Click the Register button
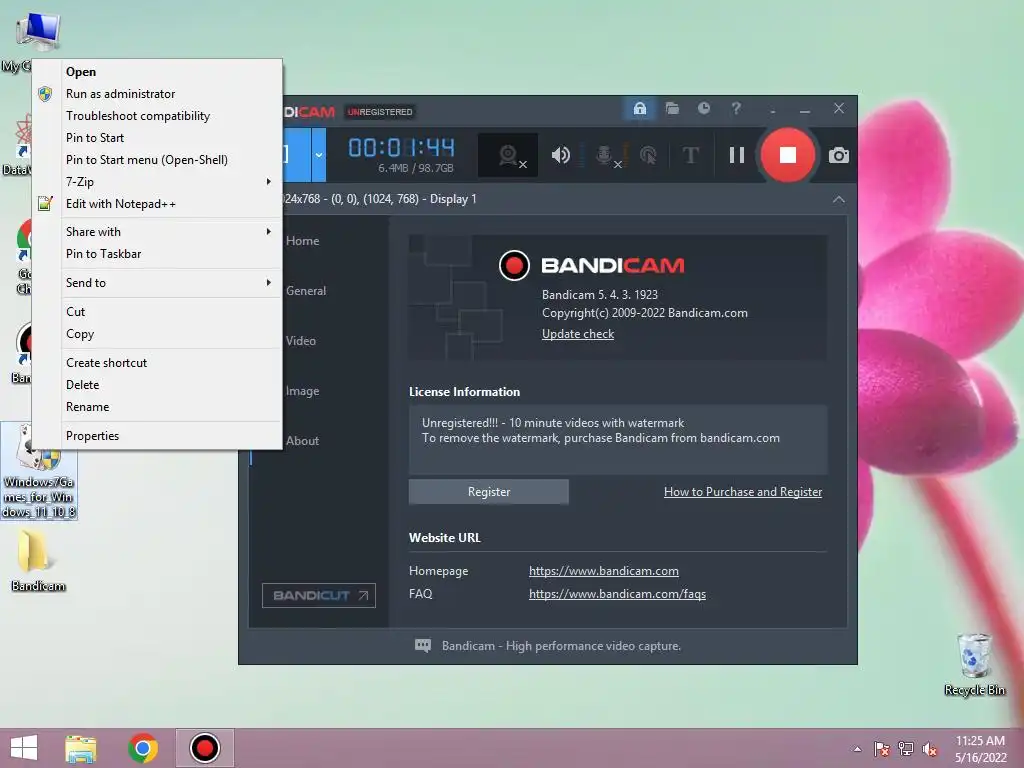Screen dimensions: 1024x768 click(488, 492)
